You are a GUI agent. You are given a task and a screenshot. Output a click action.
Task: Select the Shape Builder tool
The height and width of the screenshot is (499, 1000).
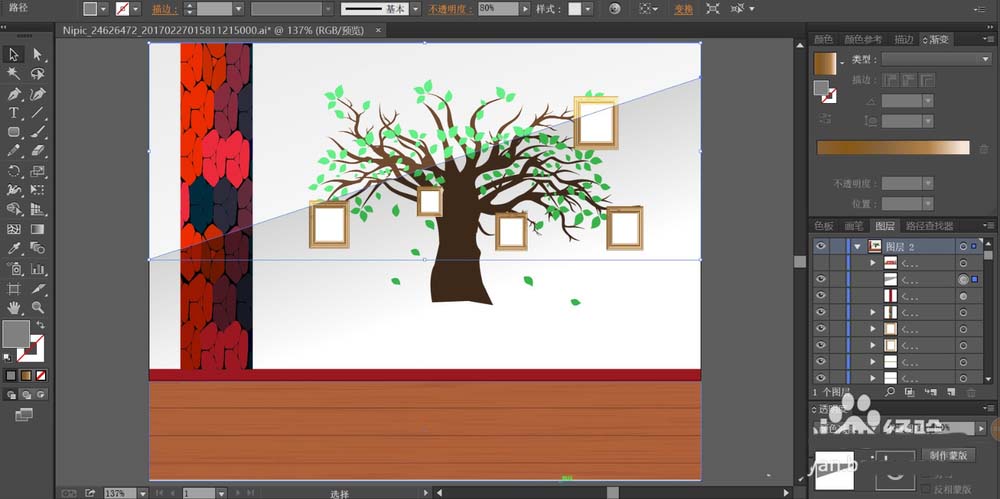(x=13, y=209)
